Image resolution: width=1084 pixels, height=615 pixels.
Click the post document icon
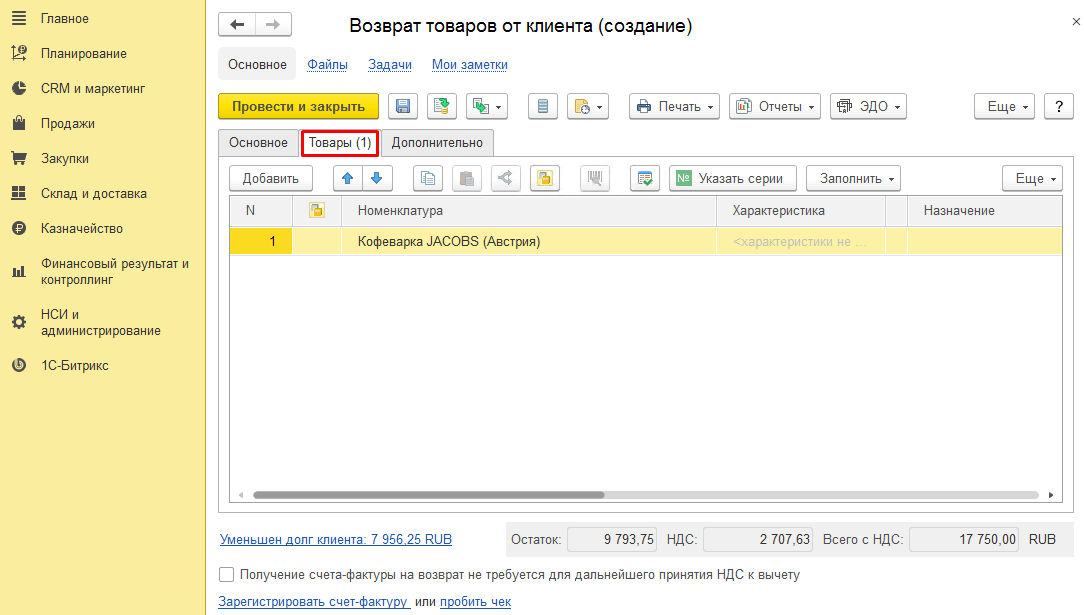click(442, 106)
